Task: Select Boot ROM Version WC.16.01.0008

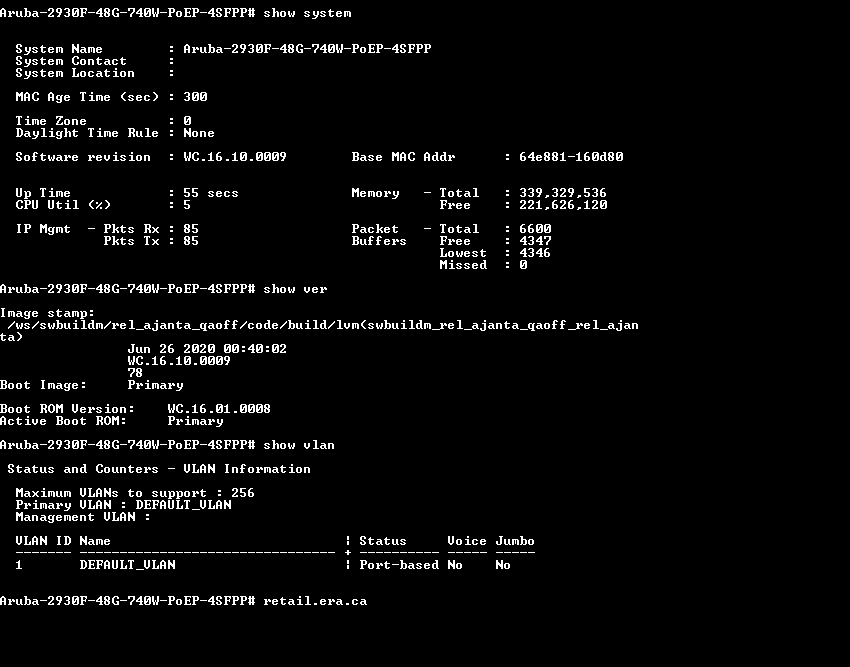Action: [219, 409]
